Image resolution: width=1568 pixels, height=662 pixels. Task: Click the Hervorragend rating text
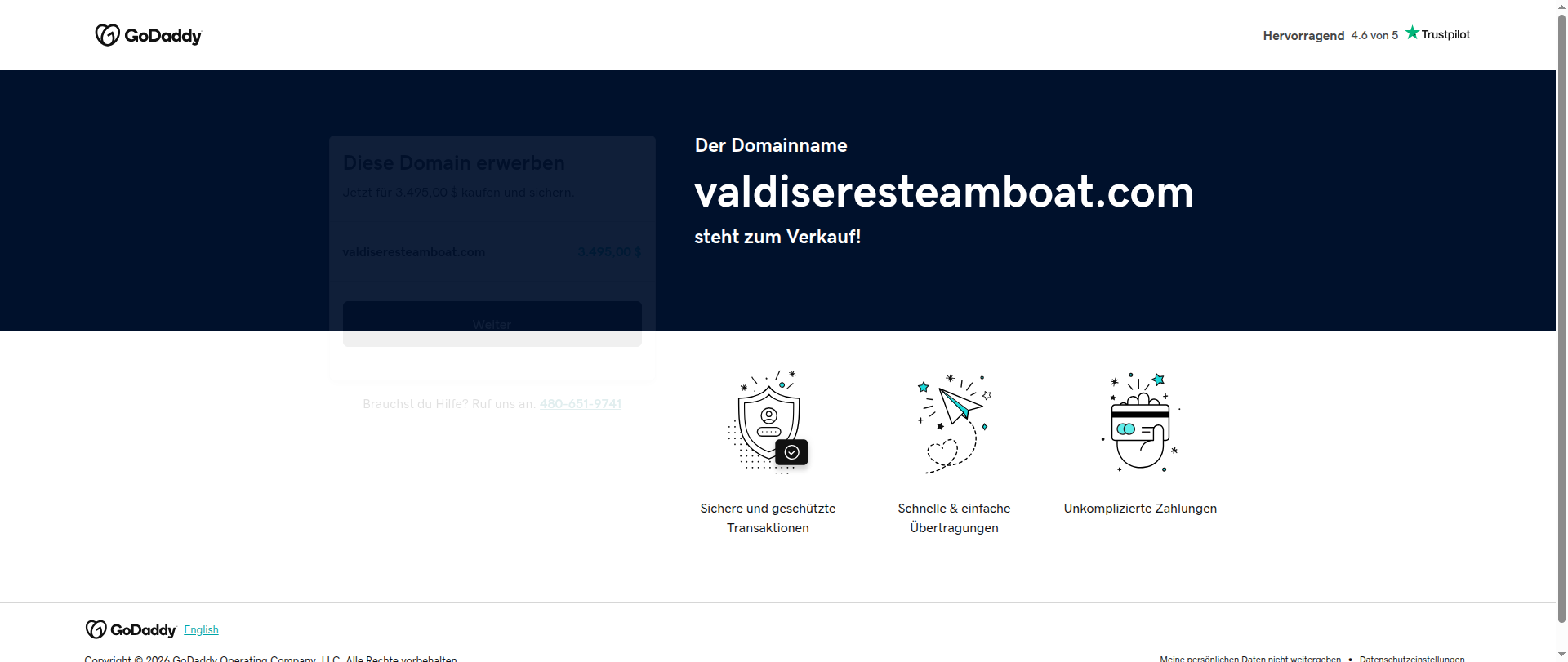(x=1303, y=36)
